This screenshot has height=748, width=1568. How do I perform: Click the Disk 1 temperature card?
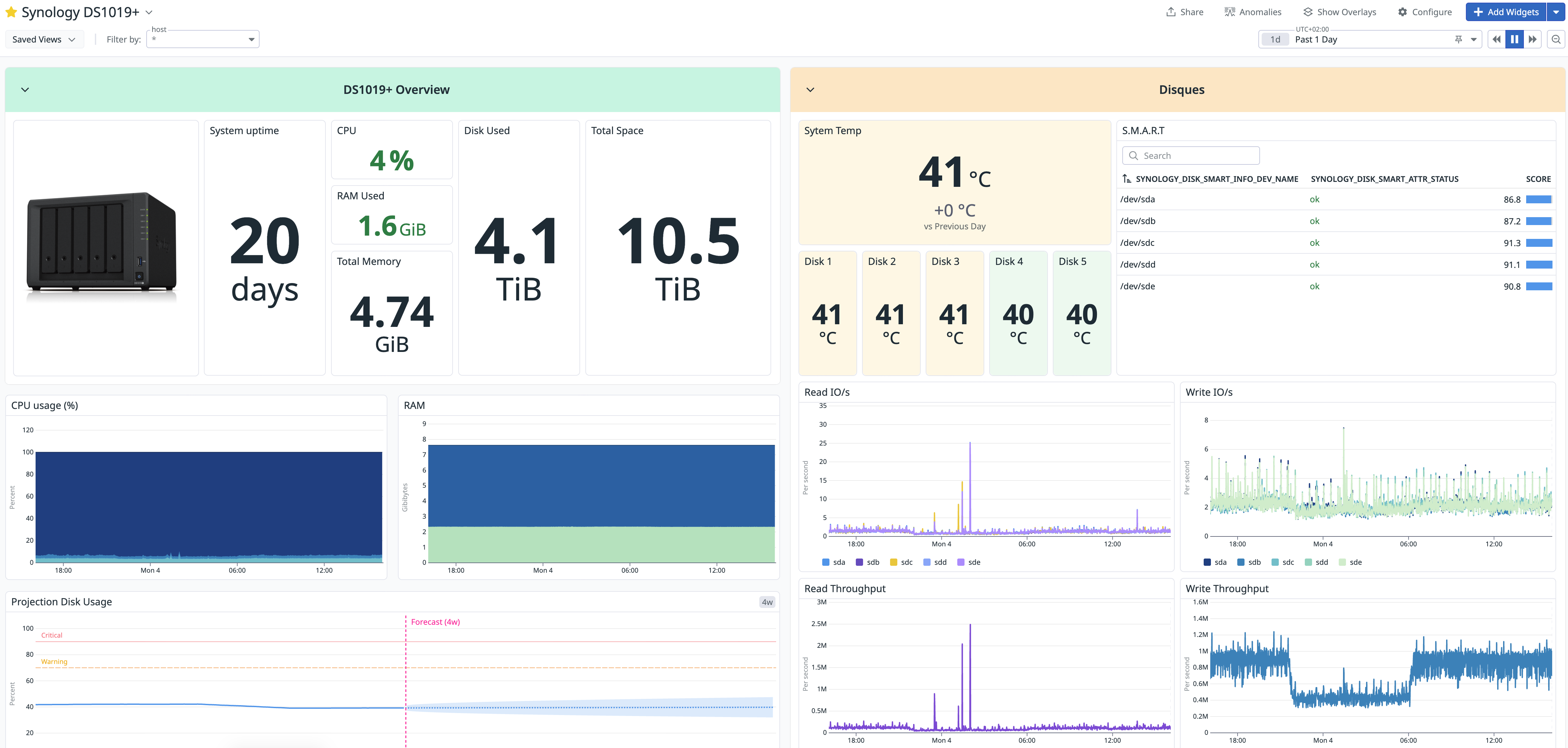pyautogui.click(x=827, y=313)
